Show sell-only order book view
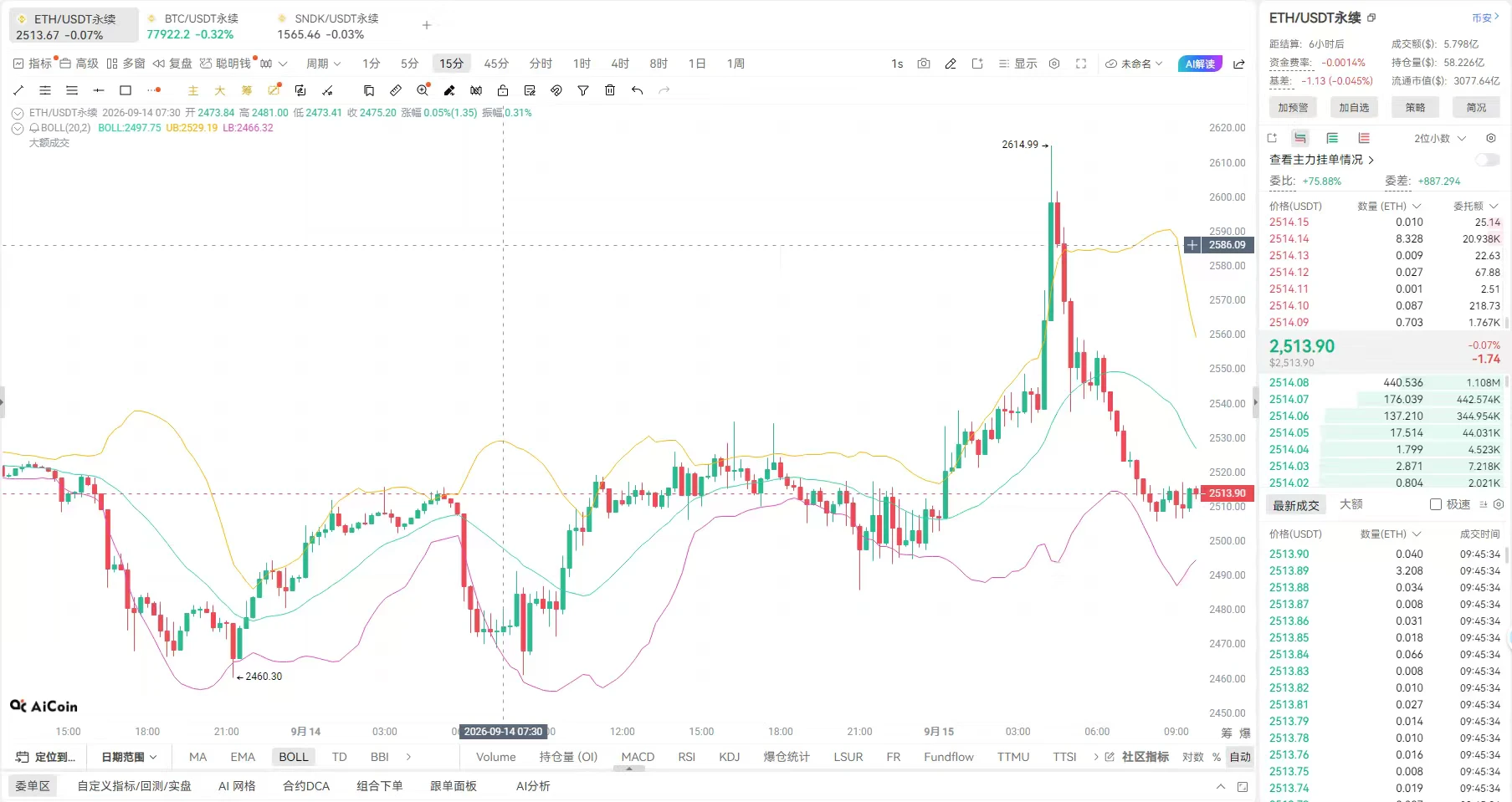Screen dimensions: 1512x802 coord(1364,138)
